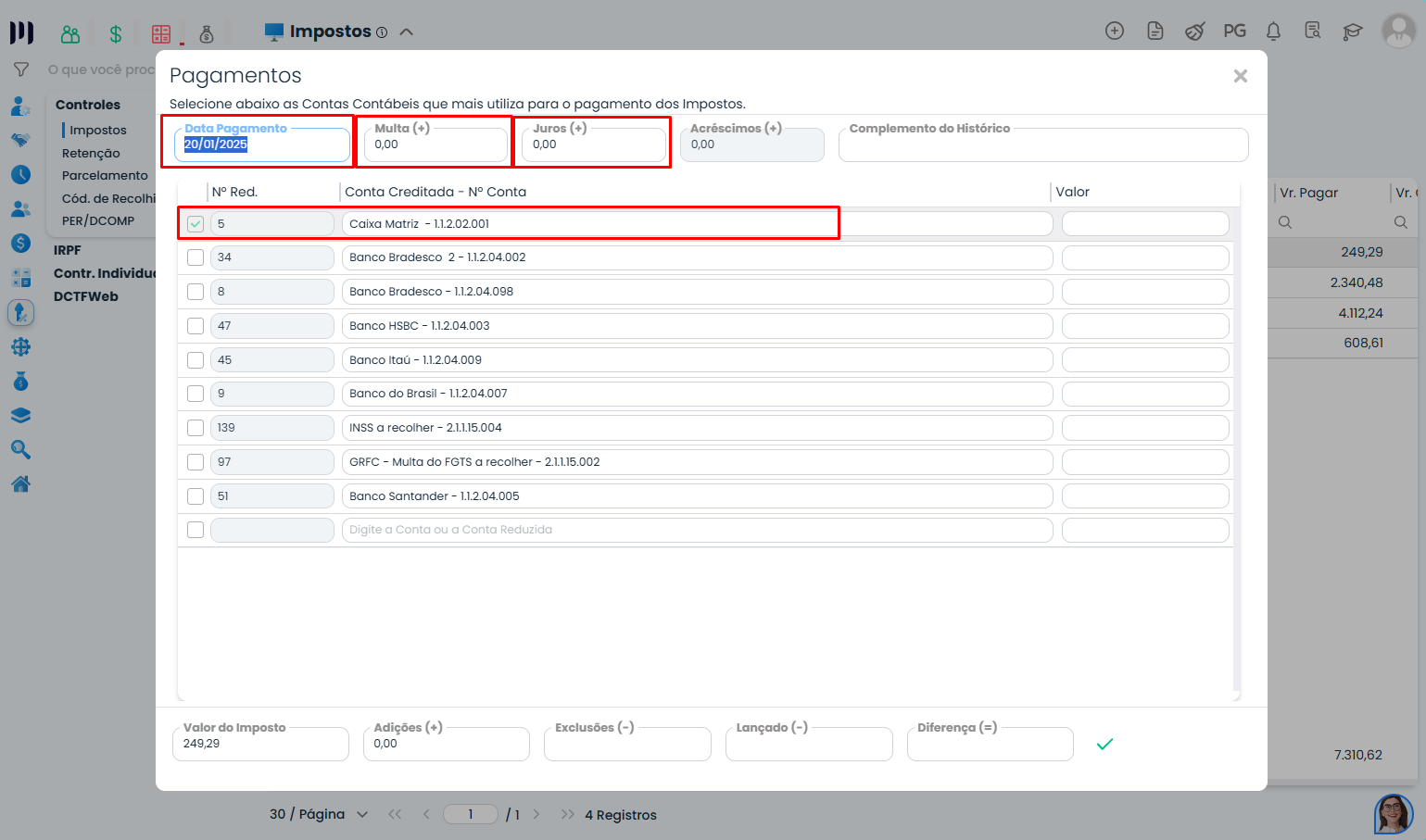
Task: Select Retenção in the Controles menu
Action: pyautogui.click(x=91, y=153)
